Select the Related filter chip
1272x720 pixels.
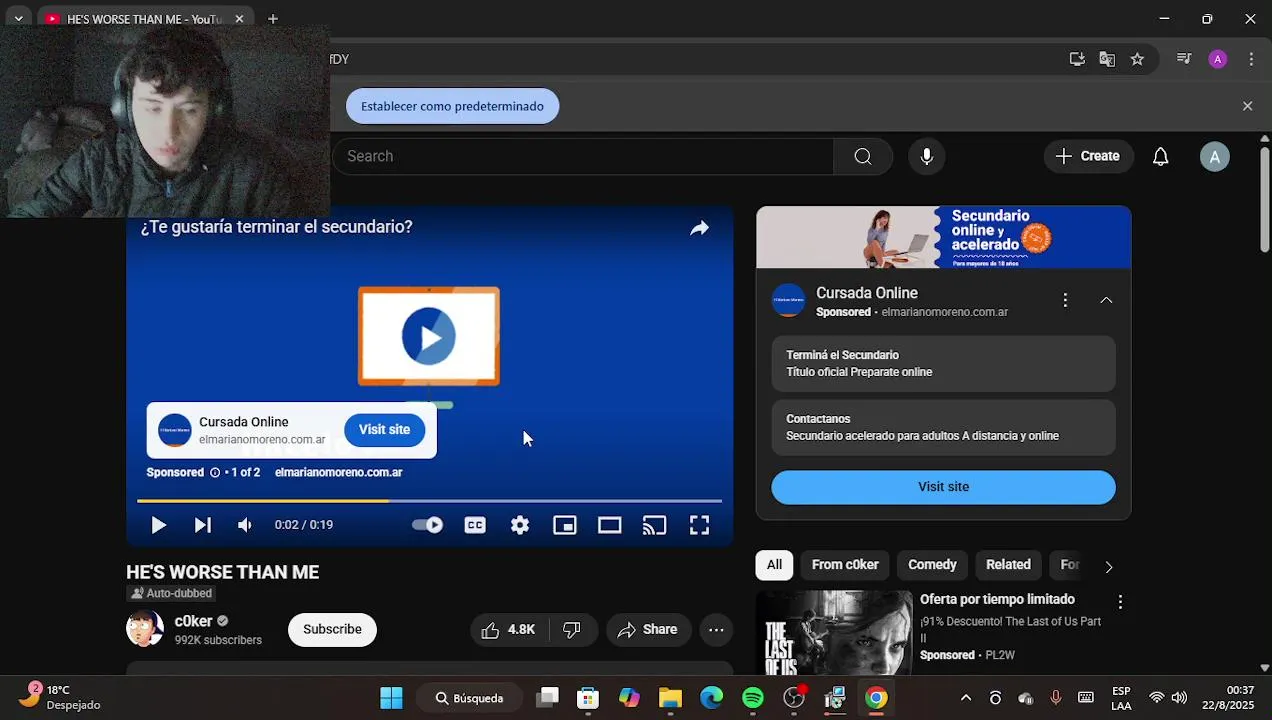[1008, 565]
